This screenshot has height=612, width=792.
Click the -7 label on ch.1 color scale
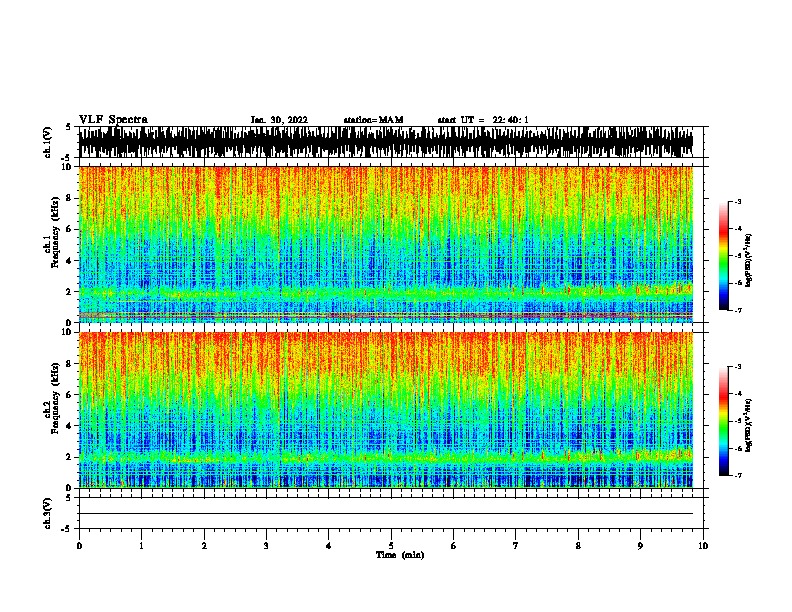pos(737,310)
